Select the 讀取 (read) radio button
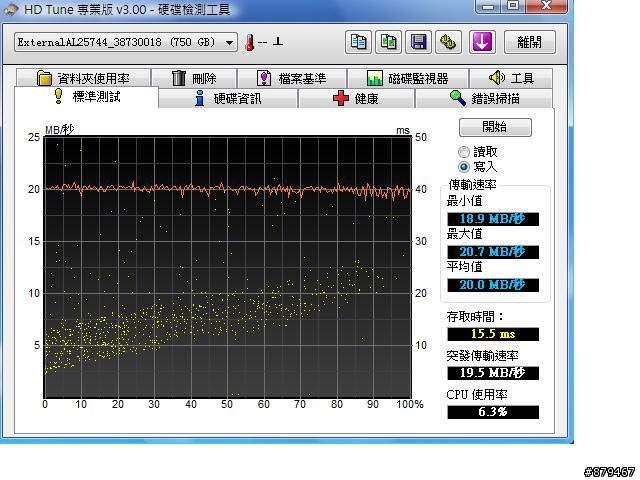Viewport: 640px width, 480px height. tap(464, 152)
